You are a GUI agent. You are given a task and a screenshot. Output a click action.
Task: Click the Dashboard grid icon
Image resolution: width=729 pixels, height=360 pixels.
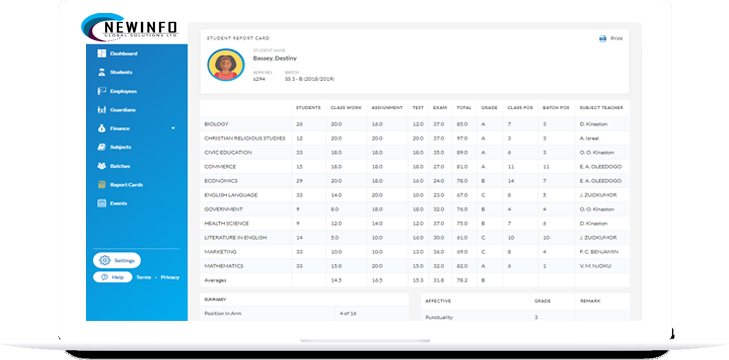pos(101,53)
